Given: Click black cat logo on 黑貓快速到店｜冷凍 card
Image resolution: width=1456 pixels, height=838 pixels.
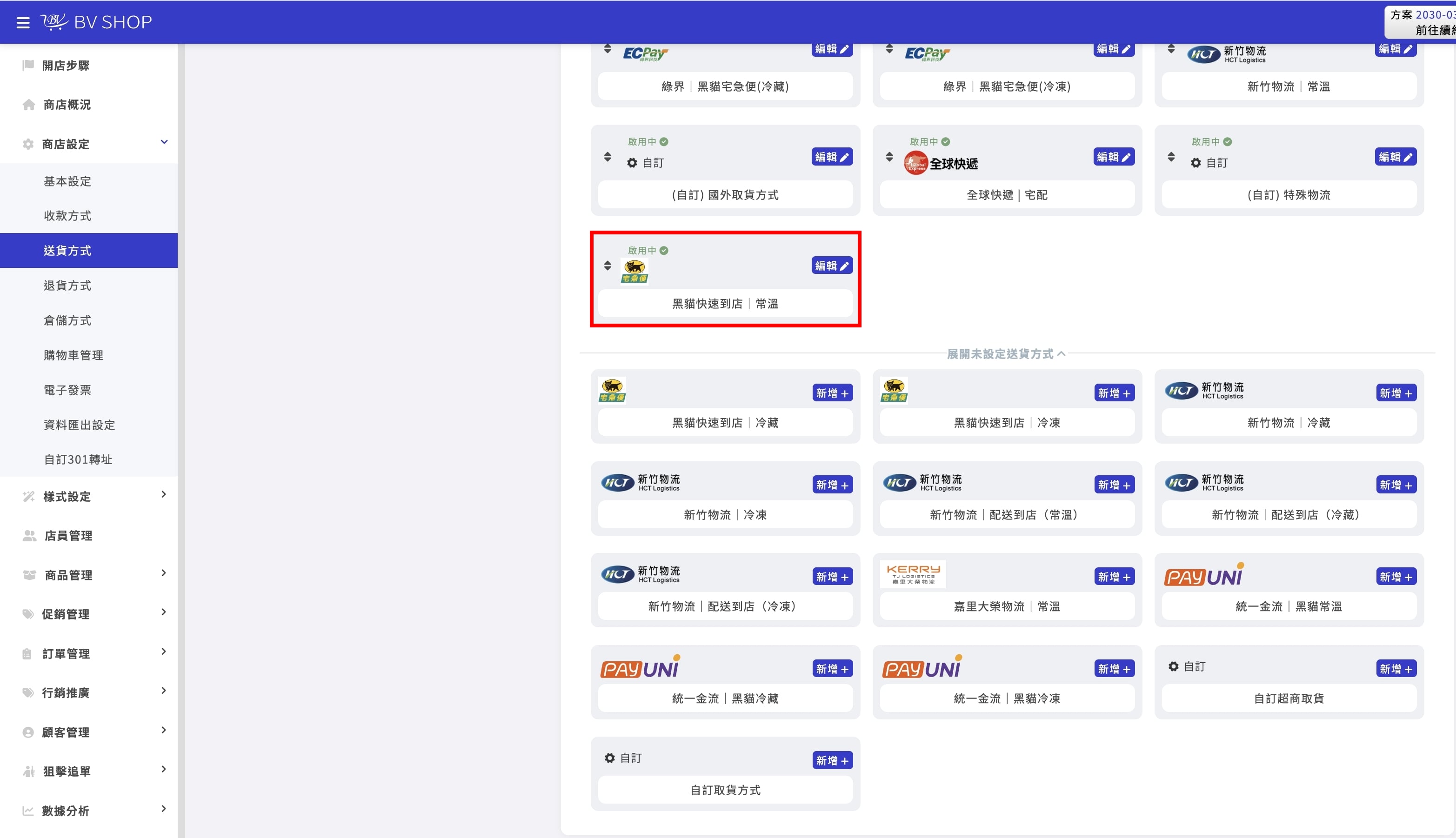Looking at the screenshot, I should click(x=894, y=390).
